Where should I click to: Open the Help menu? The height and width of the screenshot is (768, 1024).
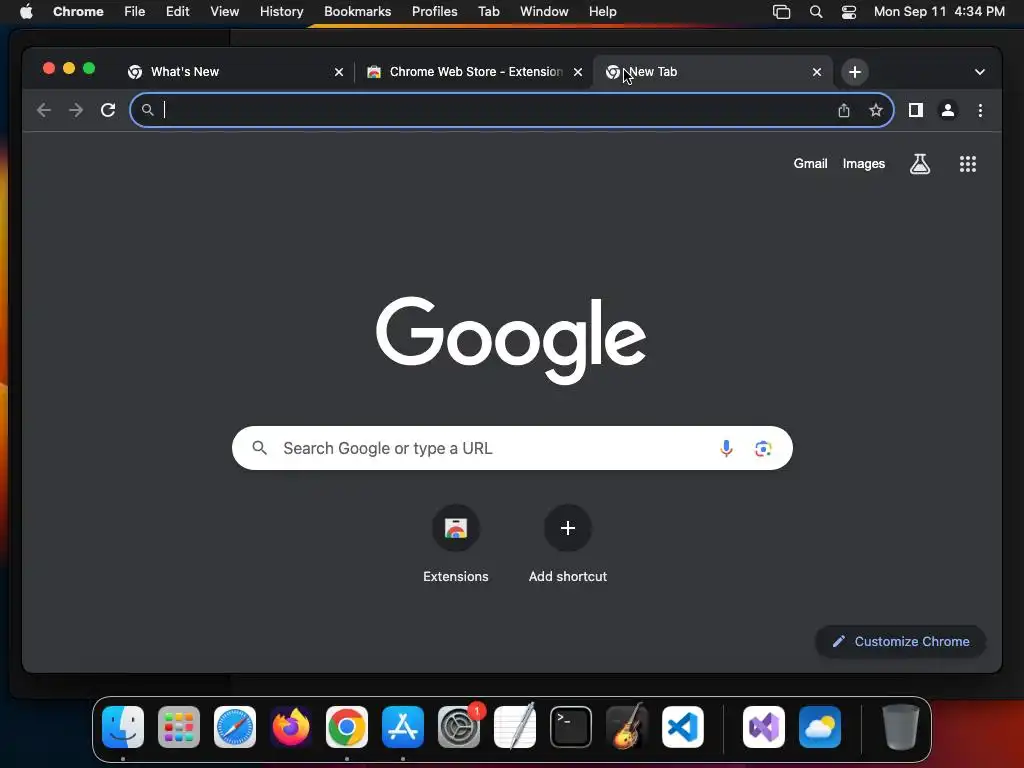tap(602, 12)
